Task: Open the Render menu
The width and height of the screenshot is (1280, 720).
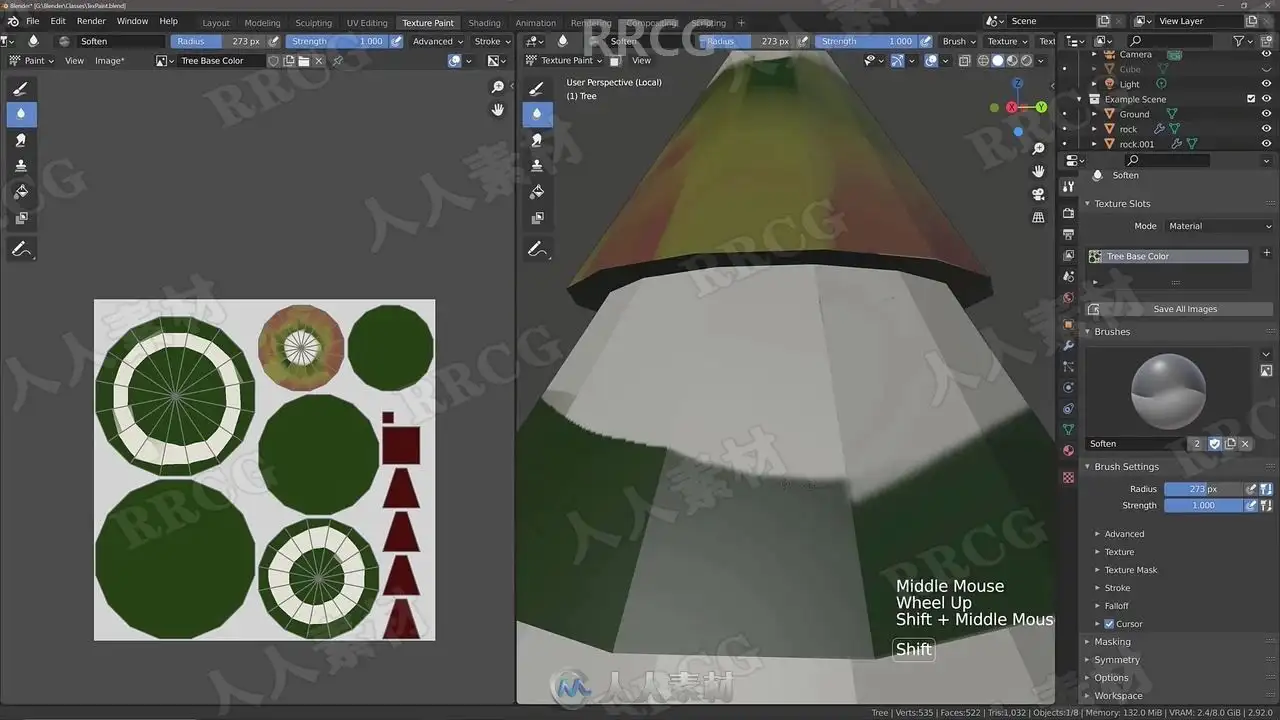Action: point(91,21)
